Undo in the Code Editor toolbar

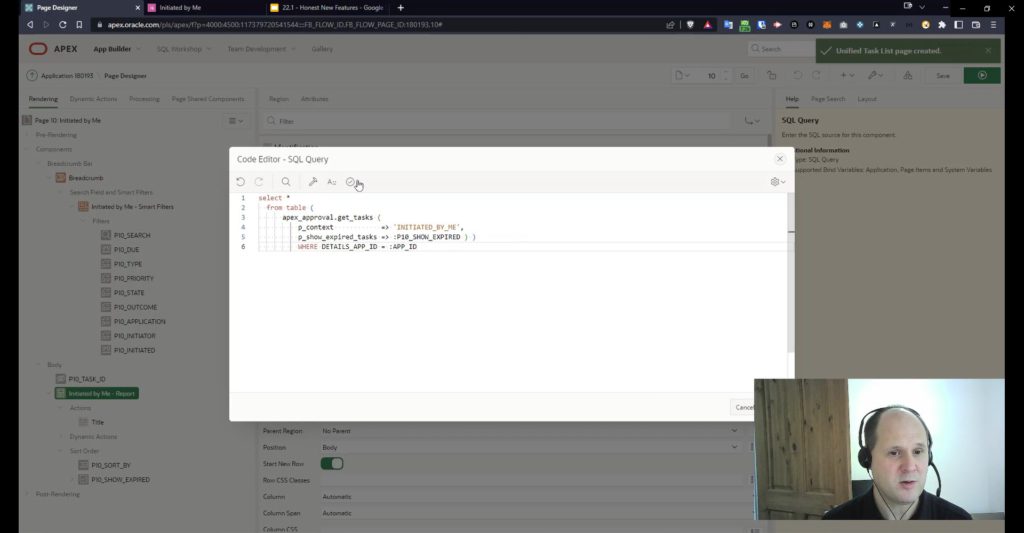[x=240, y=182]
